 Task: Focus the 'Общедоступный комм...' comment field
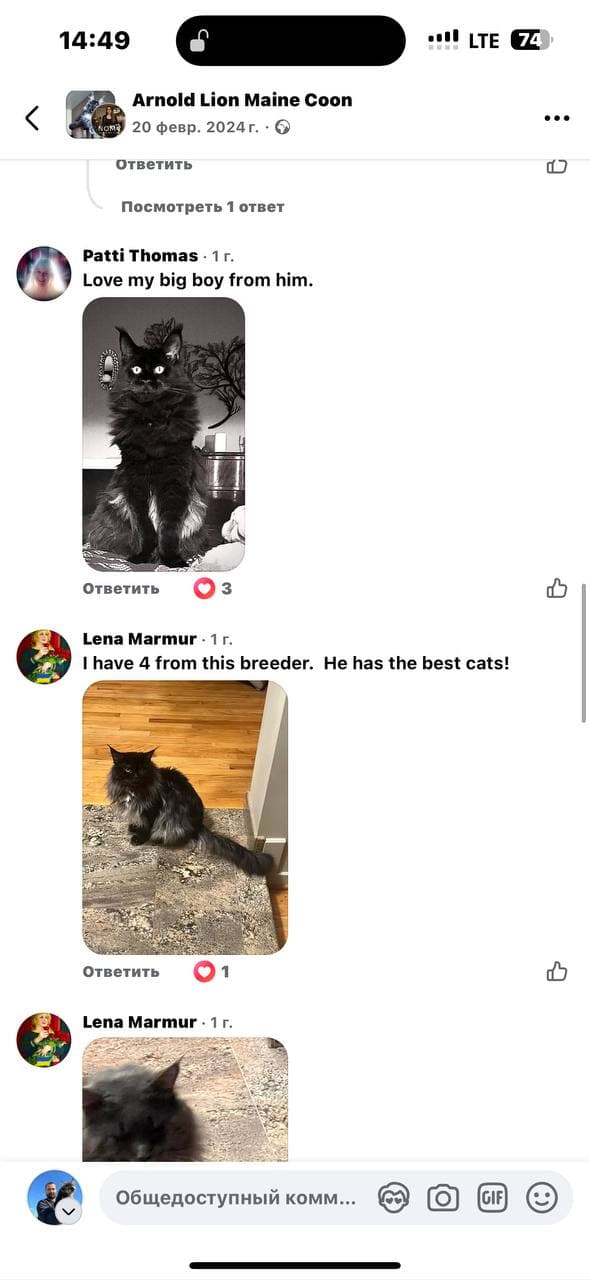coord(236,1197)
